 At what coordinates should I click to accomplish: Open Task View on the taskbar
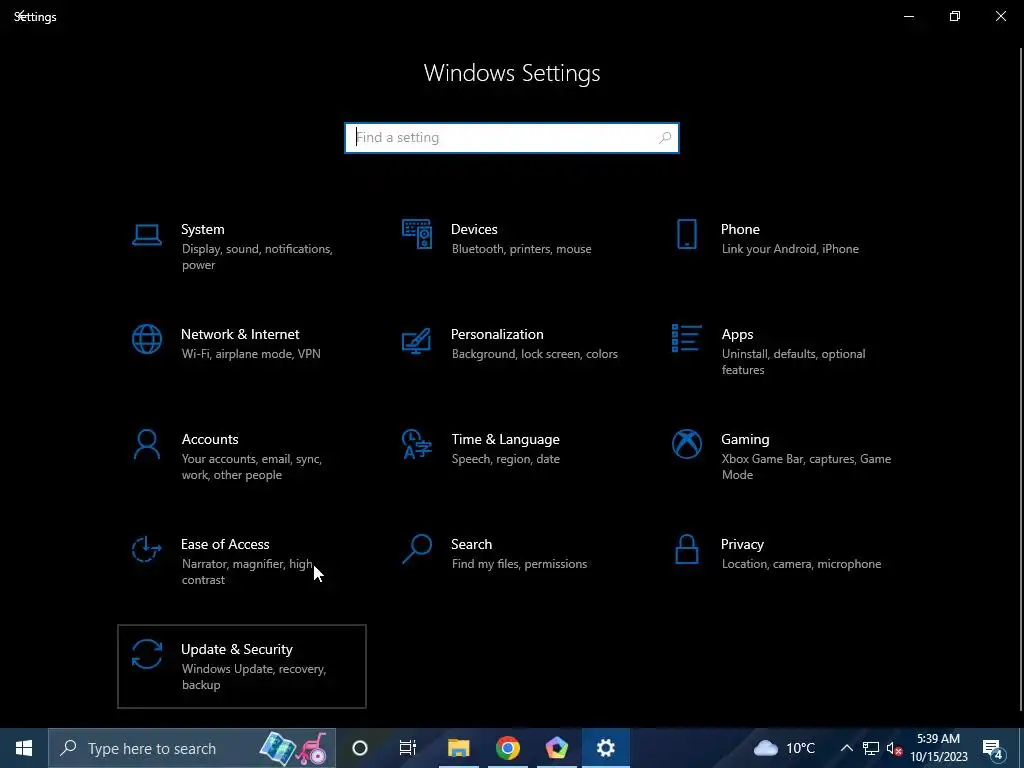pyautogui.click(x=408, y=748)
